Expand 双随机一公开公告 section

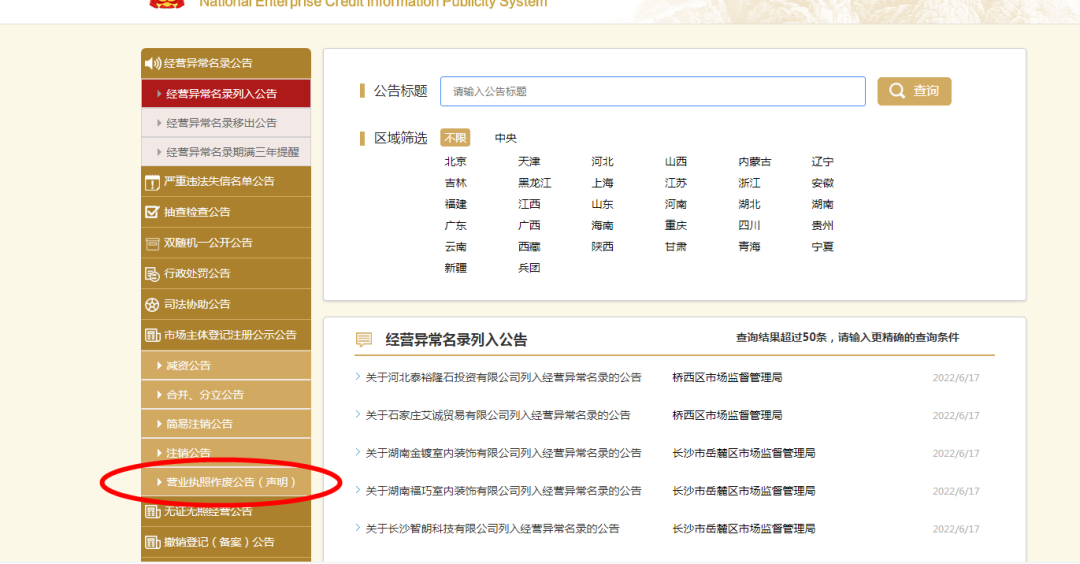pos(226,242)
